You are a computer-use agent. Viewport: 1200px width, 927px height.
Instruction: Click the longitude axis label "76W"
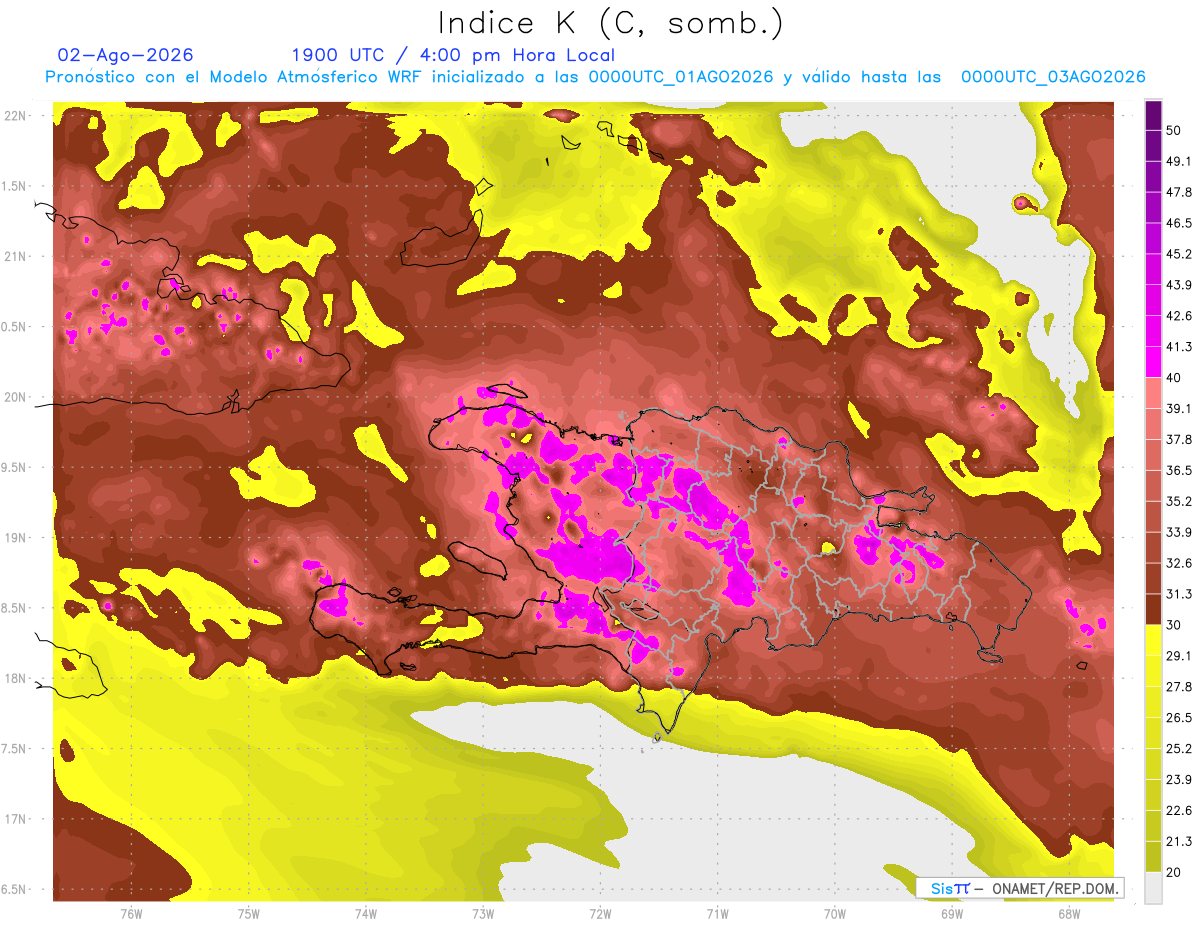[132, 914]
